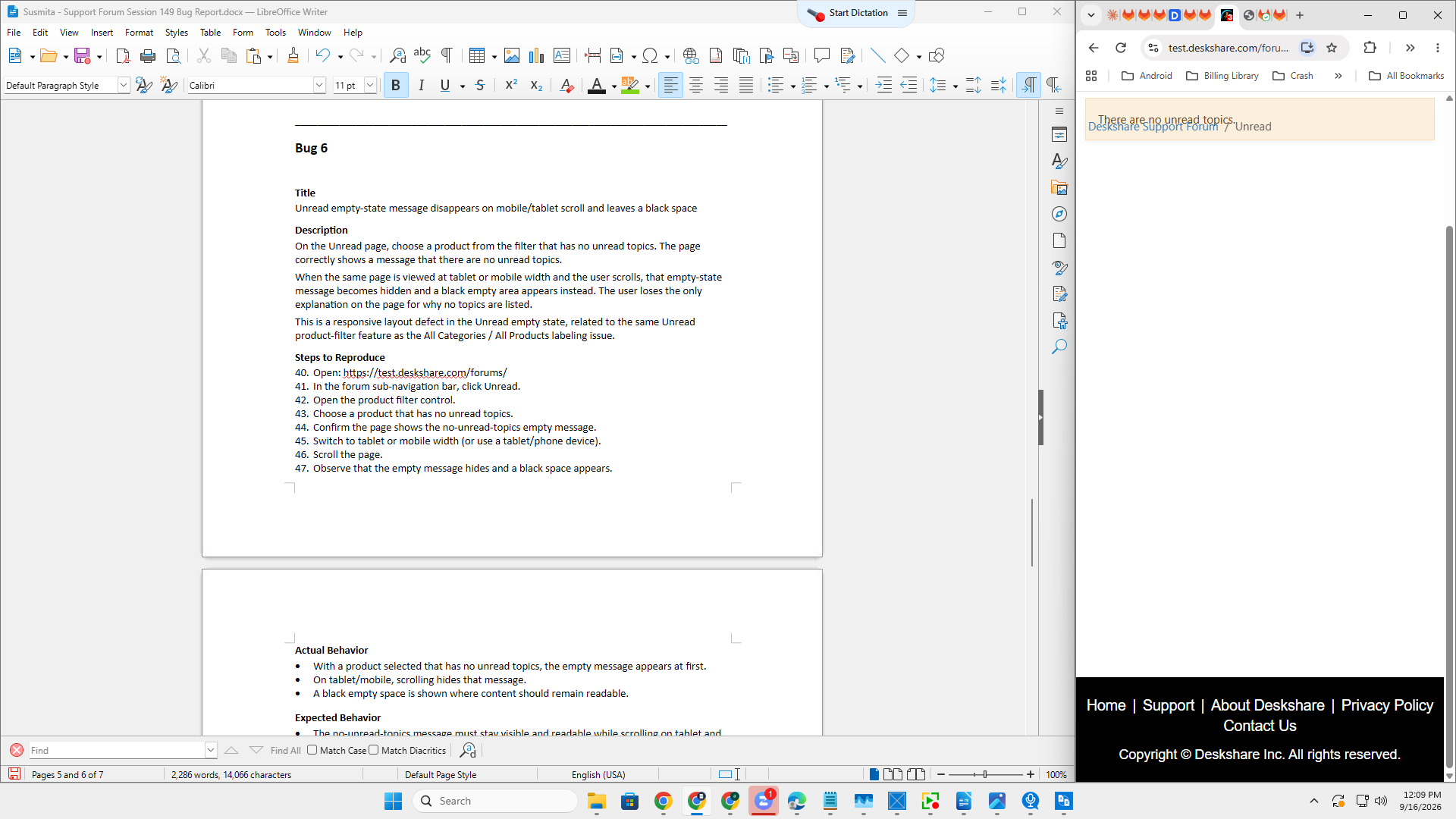The width and height of the screenshot is (1456, 819).
Task: Expand underline style dropdown arrow
Action: coord(463,86)
